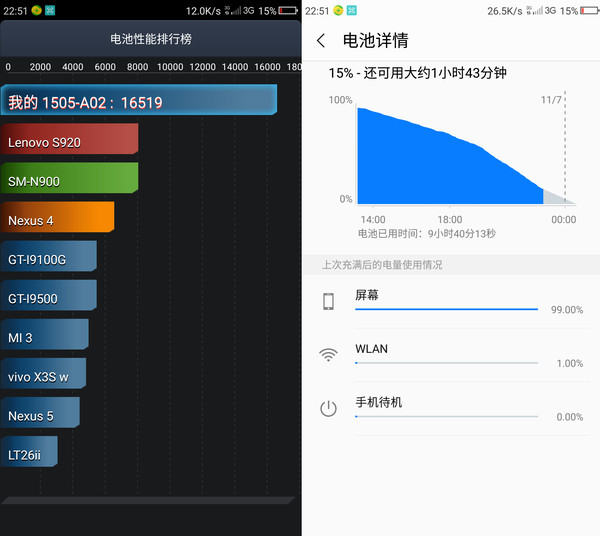Tap the 22:51 clock in the left status bar
Screen dimensions: 600x536
click(x=15, y=11)
